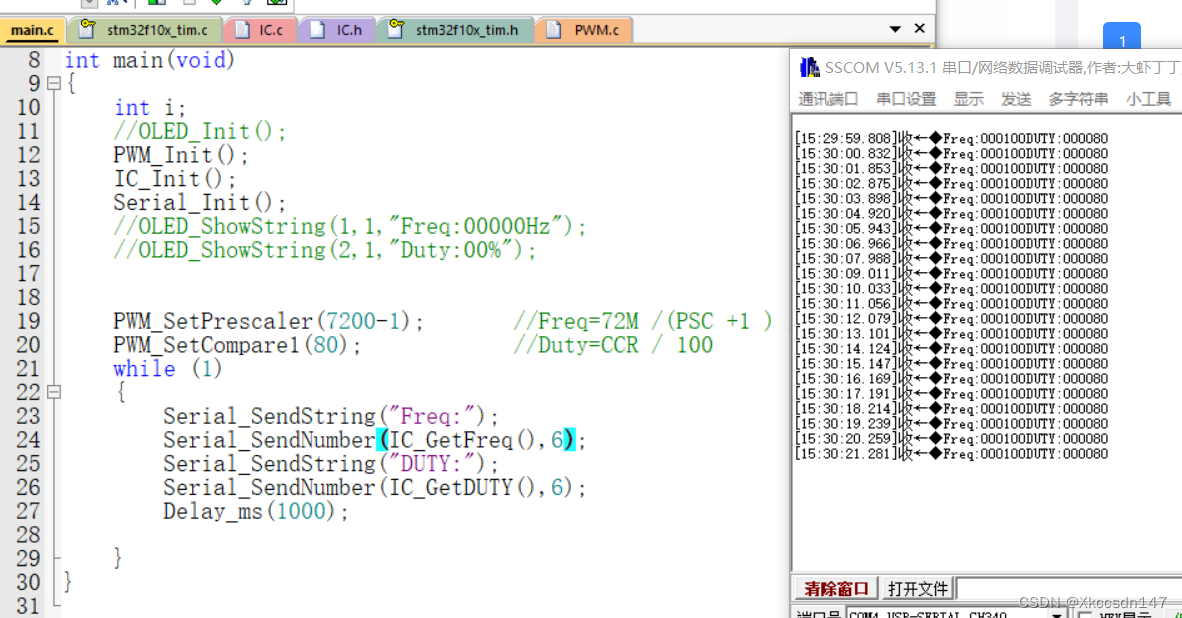Screen dimensions: 1182x618
Task: Click the int main(void) declaration
Action: click(149, 60)
